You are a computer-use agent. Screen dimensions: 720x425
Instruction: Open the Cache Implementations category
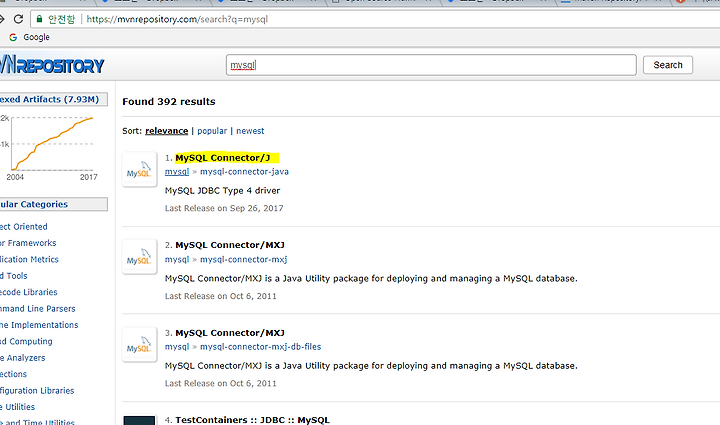click(39, 325)
